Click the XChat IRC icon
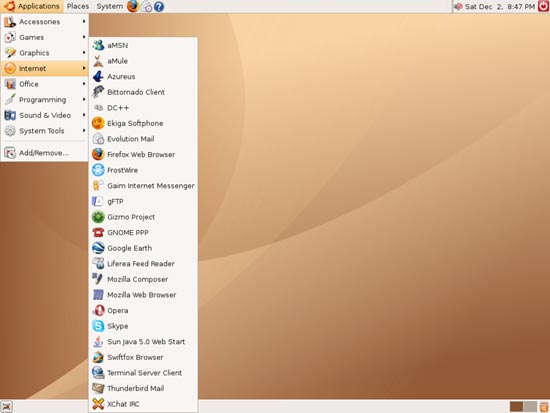This screenshot has width=550, height=413. (98, 404)
